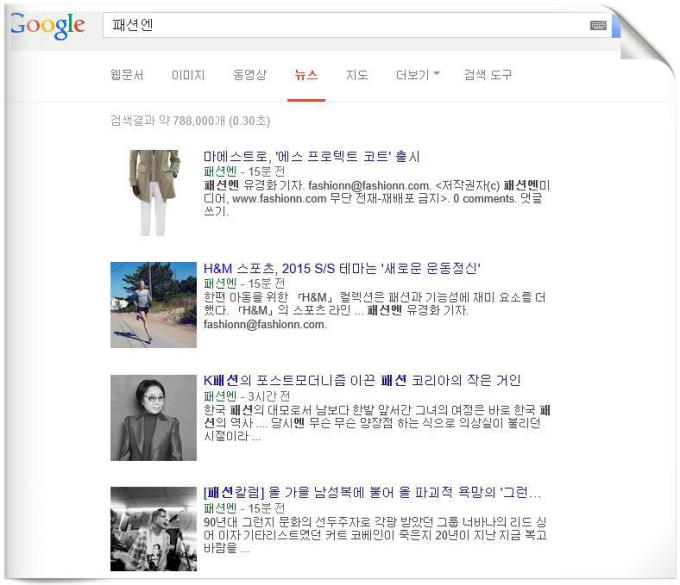View the running woman thumbnail
The height and width of the screenshot is (585, 680).
(154, 305)
